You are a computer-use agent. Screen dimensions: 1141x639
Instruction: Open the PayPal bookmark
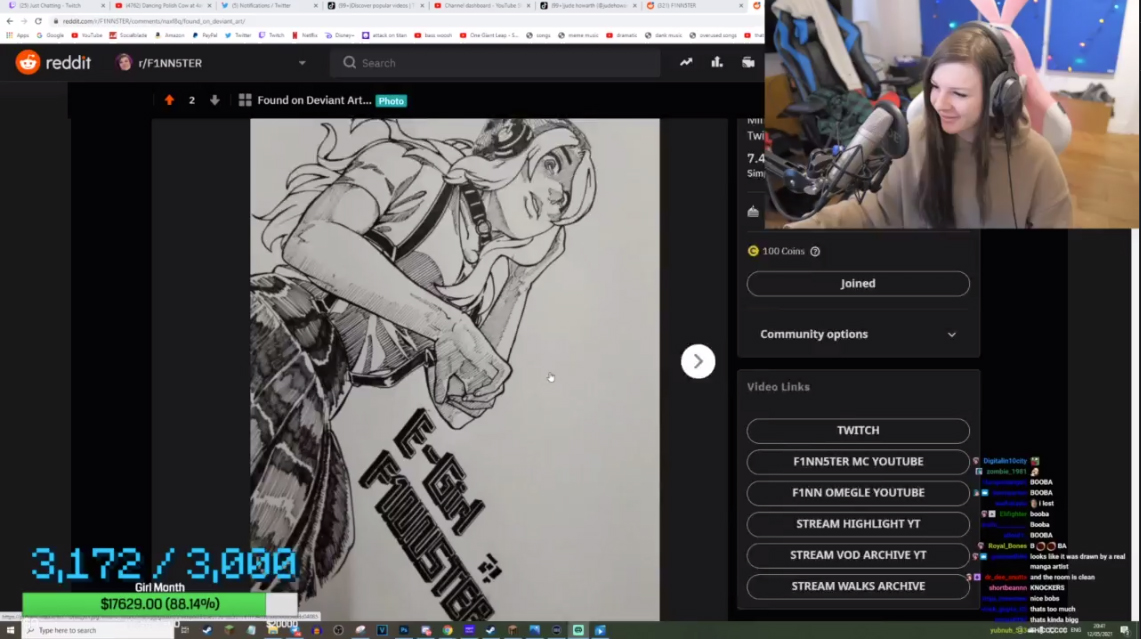click(204, 35)
